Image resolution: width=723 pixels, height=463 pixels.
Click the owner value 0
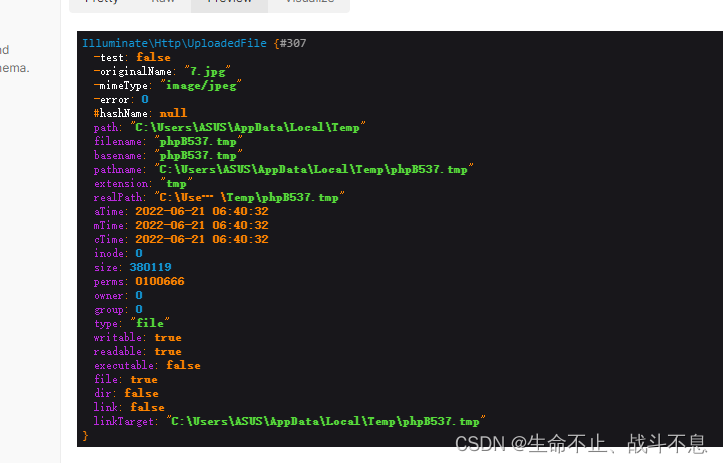(139, 295)
